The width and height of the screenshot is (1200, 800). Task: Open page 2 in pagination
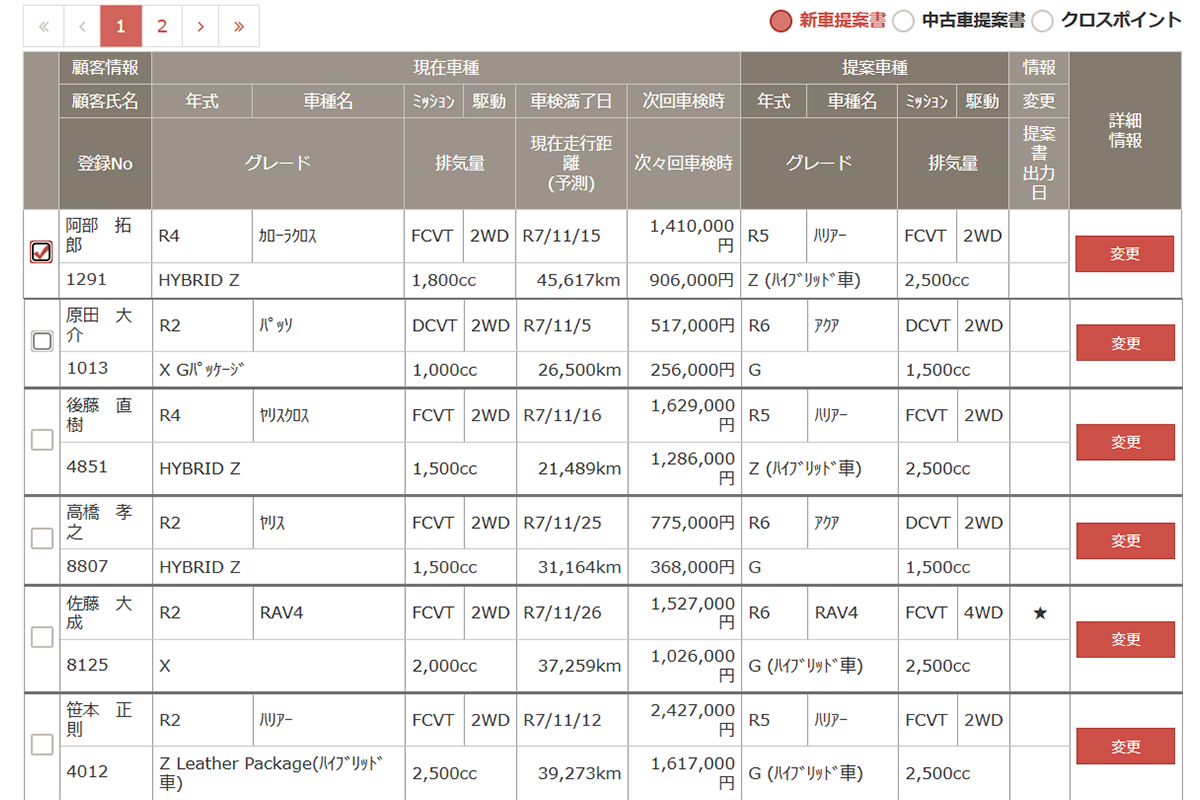161,26
